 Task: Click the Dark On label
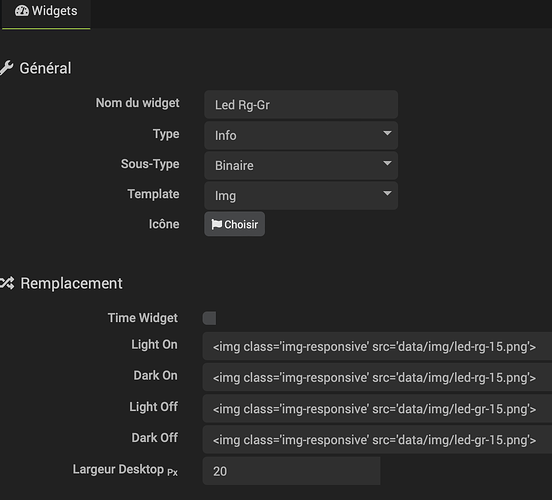[x=155, y=375]
